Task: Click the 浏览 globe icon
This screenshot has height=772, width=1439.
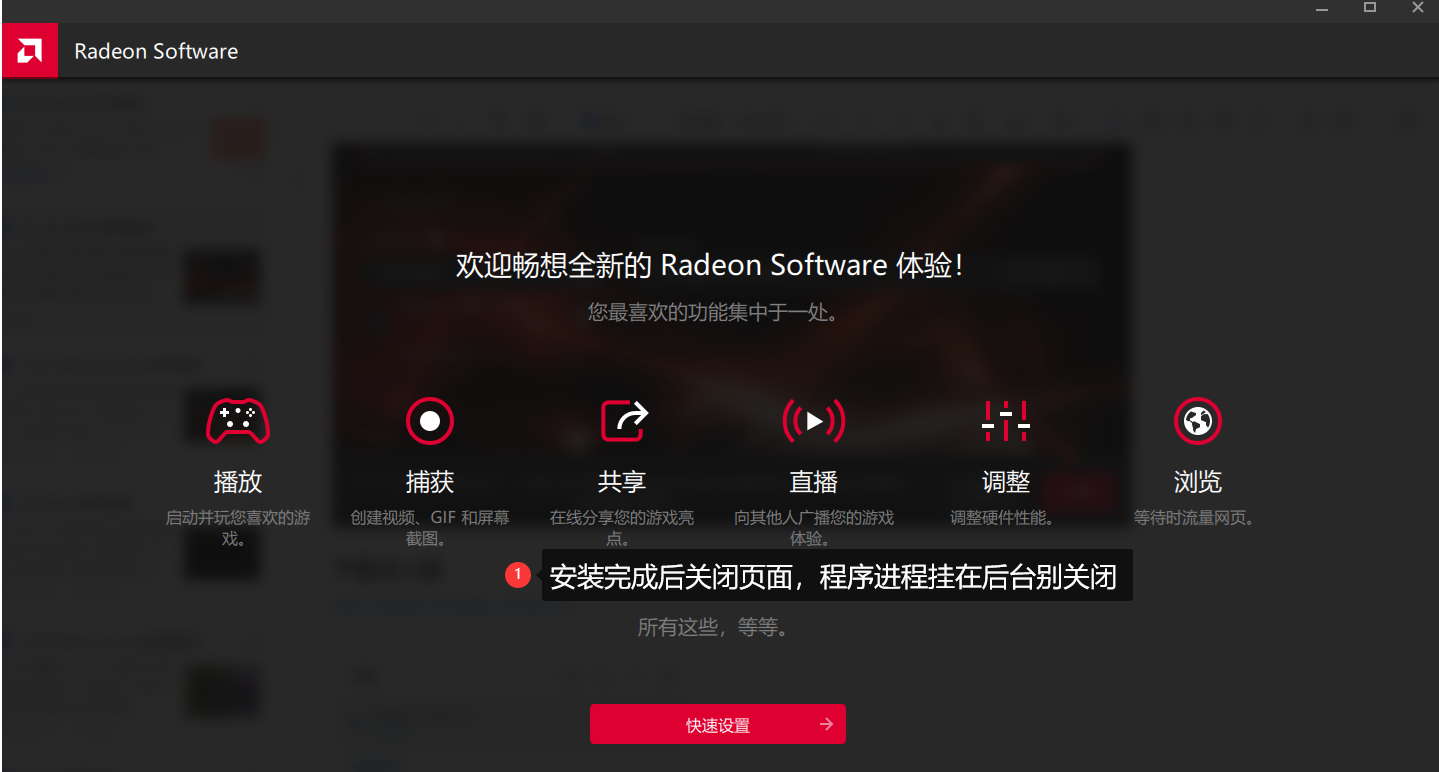Action: click(x=1198, y=421)
